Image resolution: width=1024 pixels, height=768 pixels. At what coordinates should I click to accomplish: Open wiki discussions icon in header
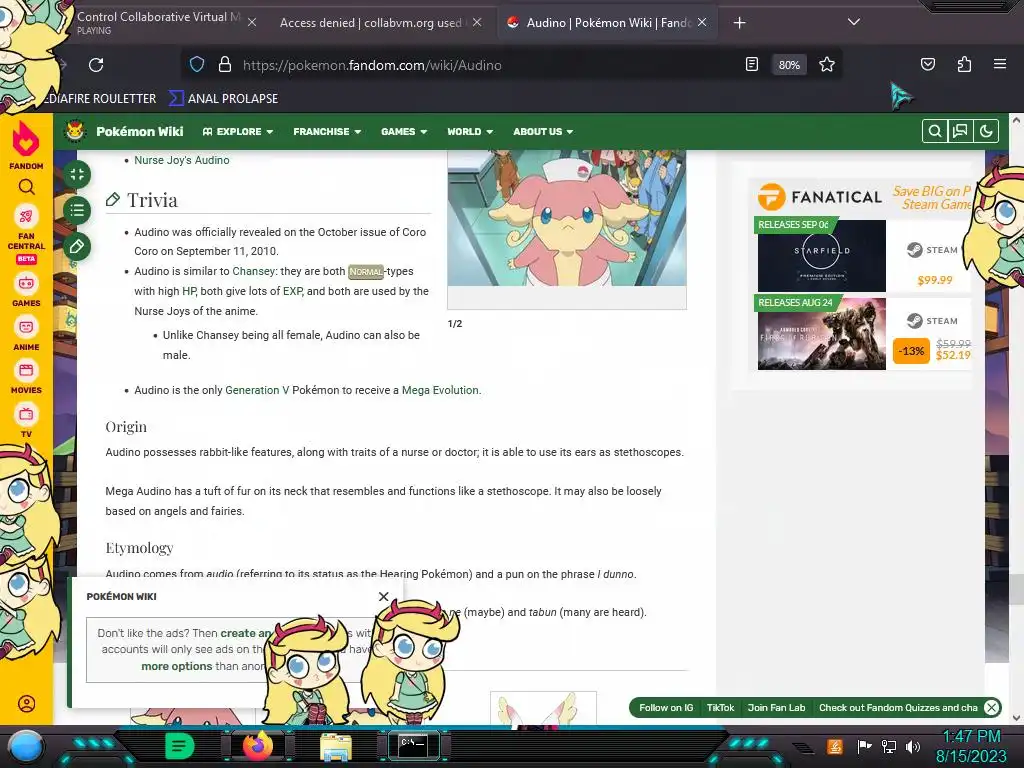(960, 131)
